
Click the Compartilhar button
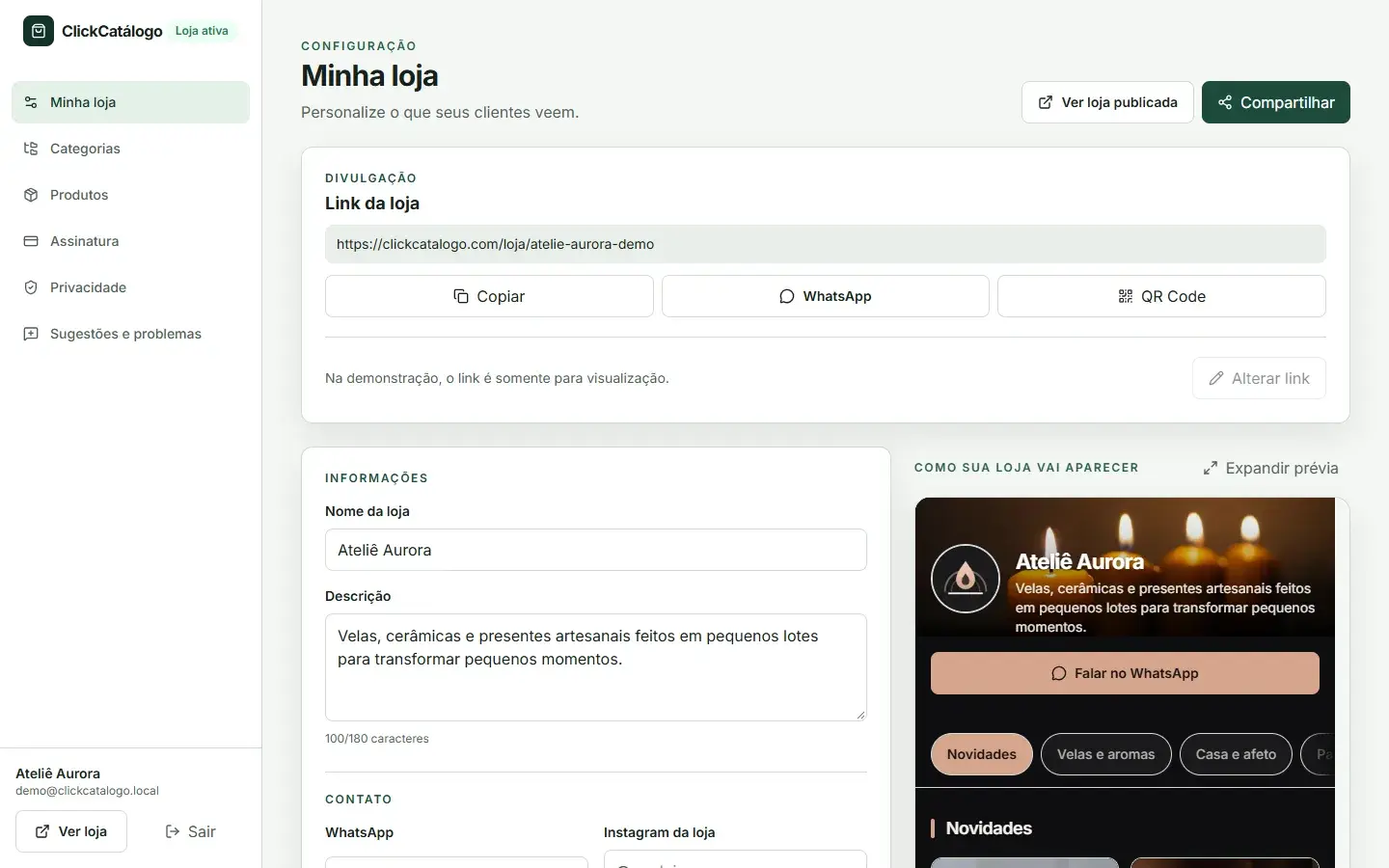(x=1276, y=102)
